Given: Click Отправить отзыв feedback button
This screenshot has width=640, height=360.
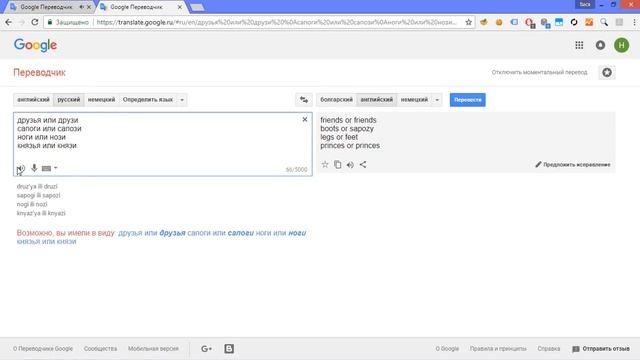Looking at the screenshot, I should 601,349.
